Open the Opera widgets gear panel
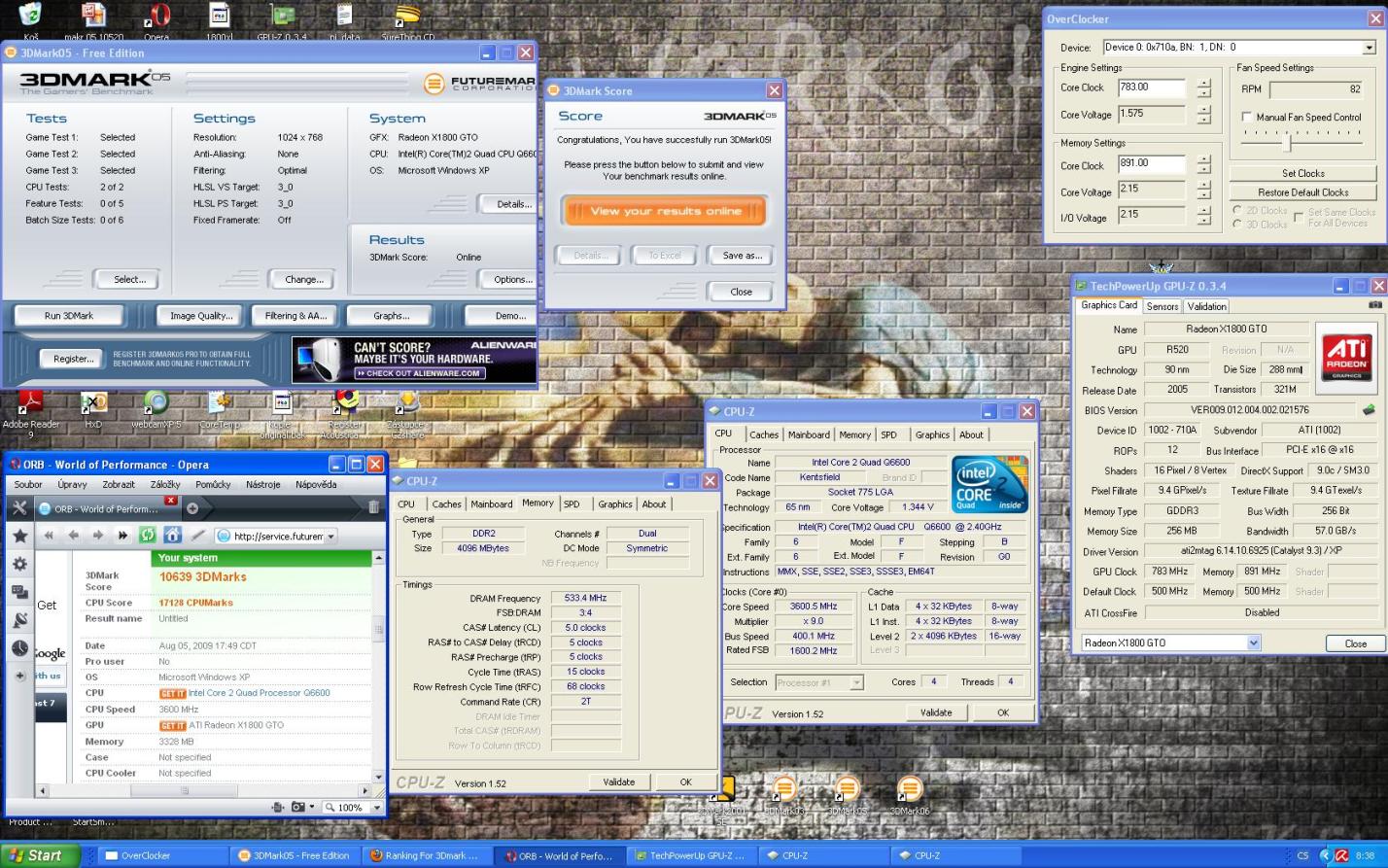The image size is (1388, 868). click(19, 564)
